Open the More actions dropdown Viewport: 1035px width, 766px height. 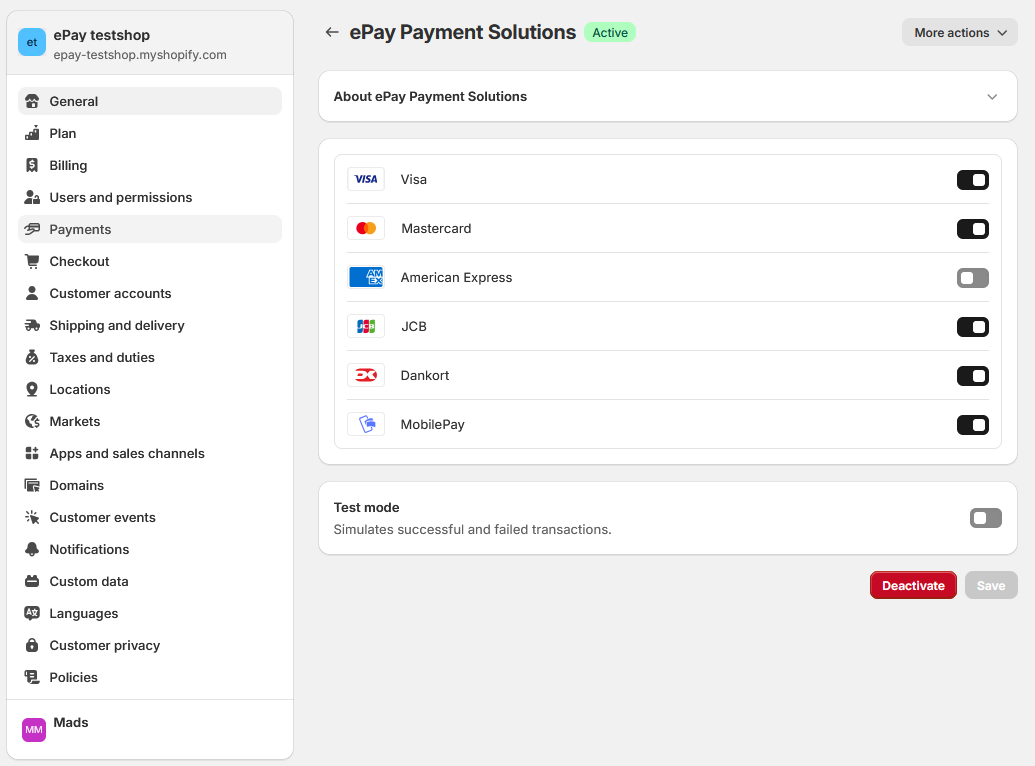pos(958,32)
